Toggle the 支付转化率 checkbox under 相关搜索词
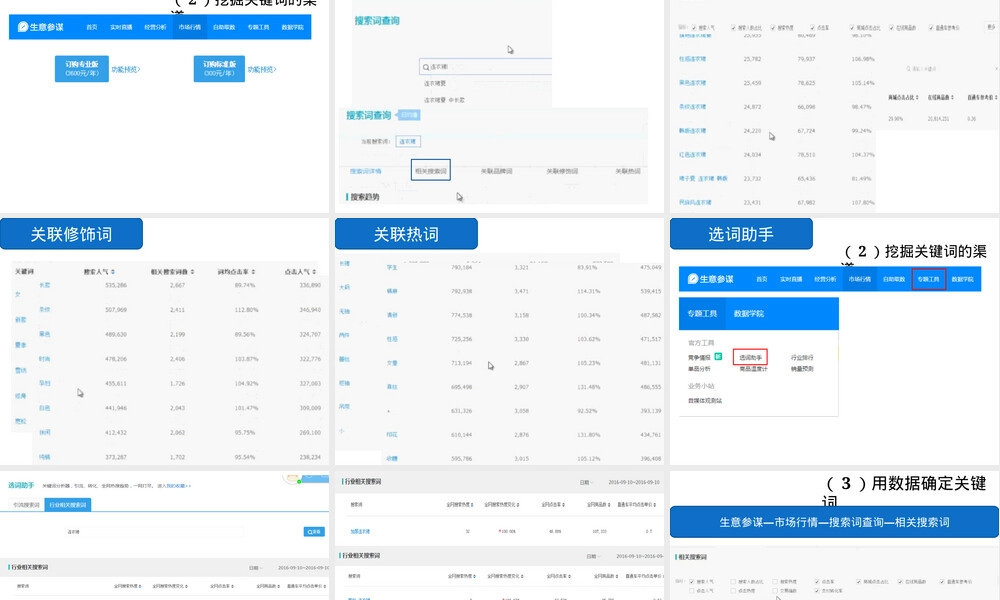 point(817,591)
